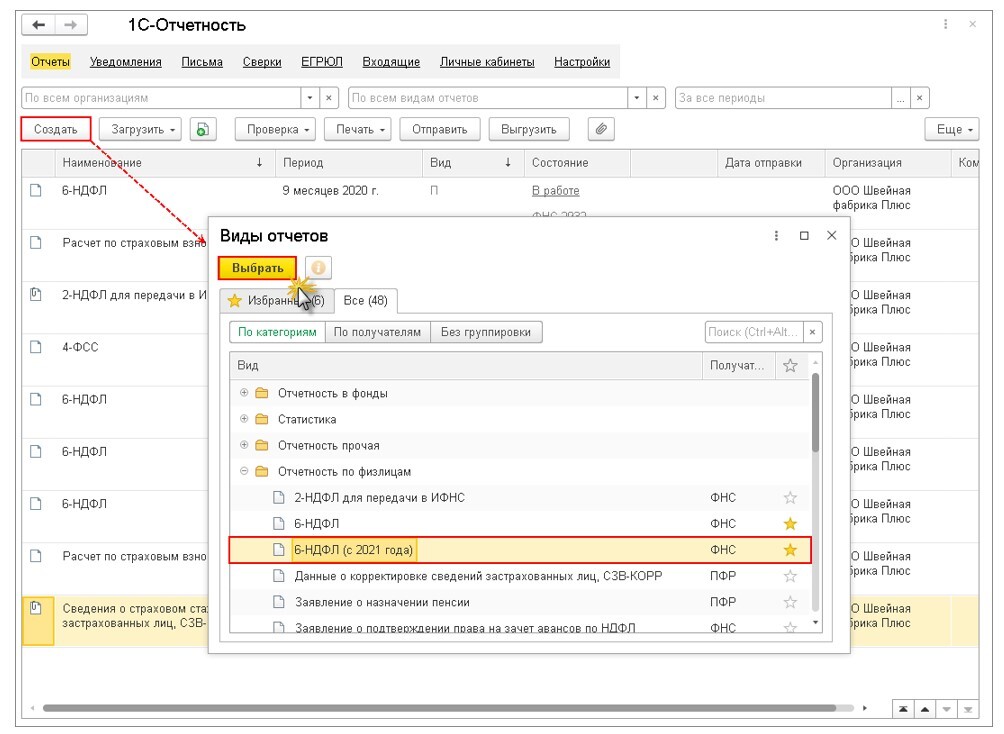This screenshot has width=1004, height=734.
Task: Open the three-dot menu in Виды отчетов dialog
Action: tap(776, 236)
